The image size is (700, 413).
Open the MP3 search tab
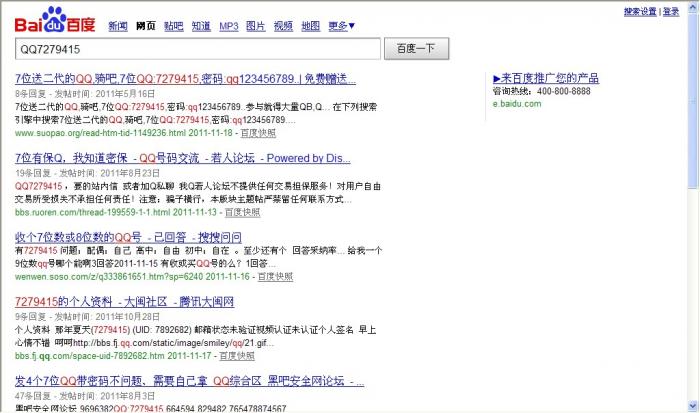coord(229,26)
